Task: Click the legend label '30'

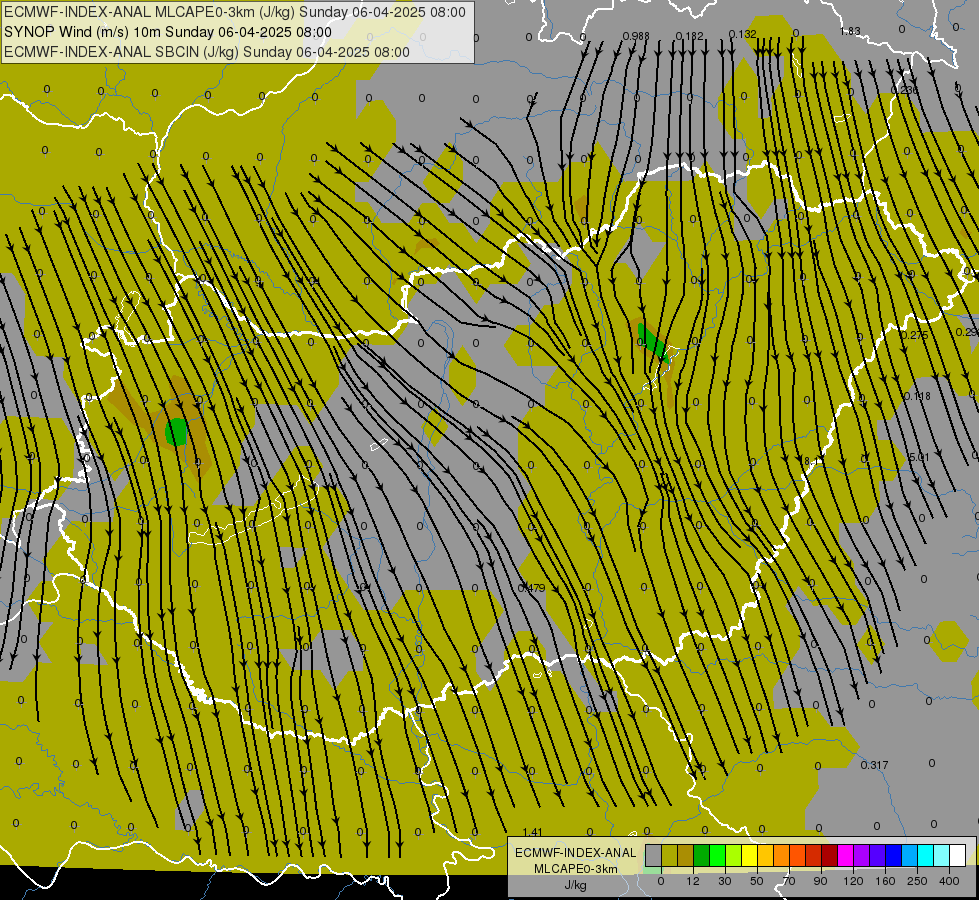Action: (725, 881)
